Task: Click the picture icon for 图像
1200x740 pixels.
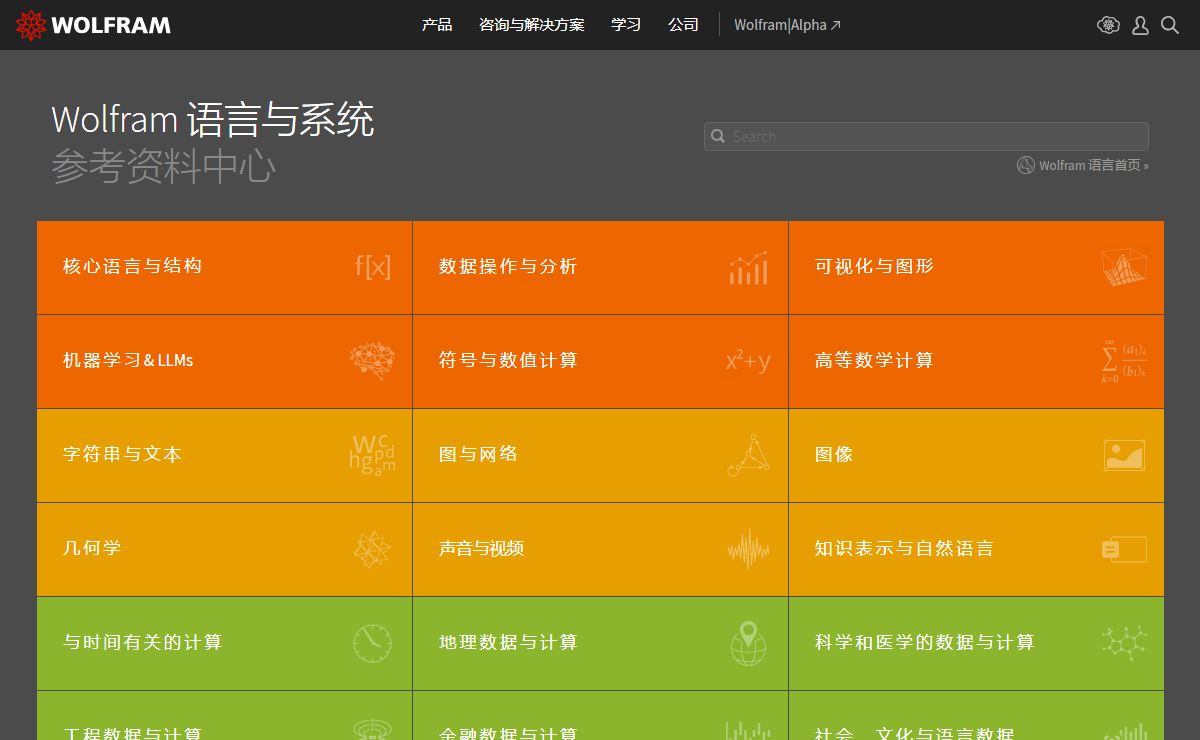Action: pyautogui.click(x=1124, y=455)
